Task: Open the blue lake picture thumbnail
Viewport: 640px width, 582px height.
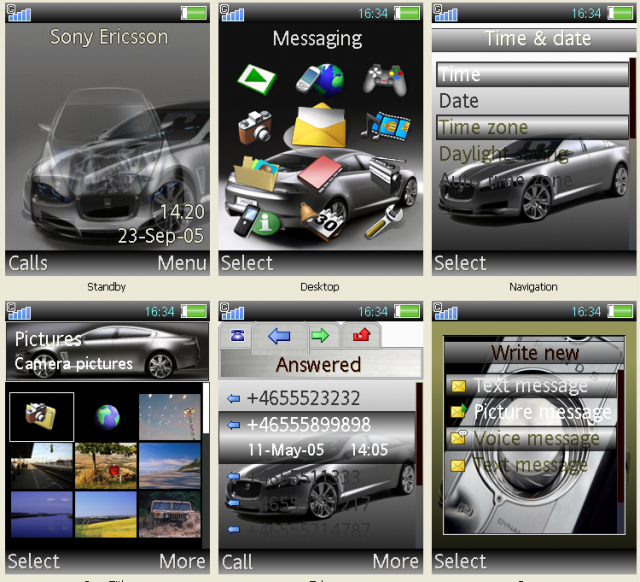Action: (x=42, y=514)
